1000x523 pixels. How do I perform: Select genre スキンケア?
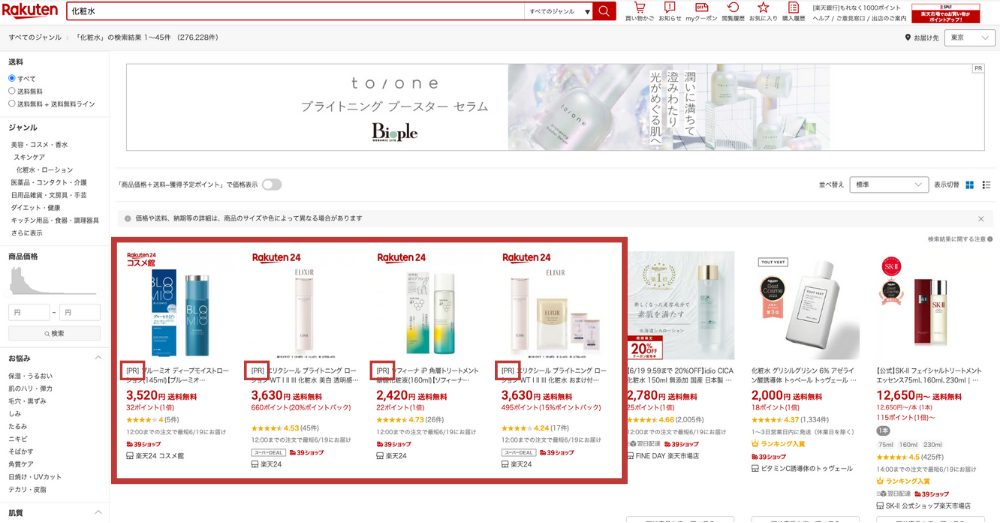(x=29, y=157)
